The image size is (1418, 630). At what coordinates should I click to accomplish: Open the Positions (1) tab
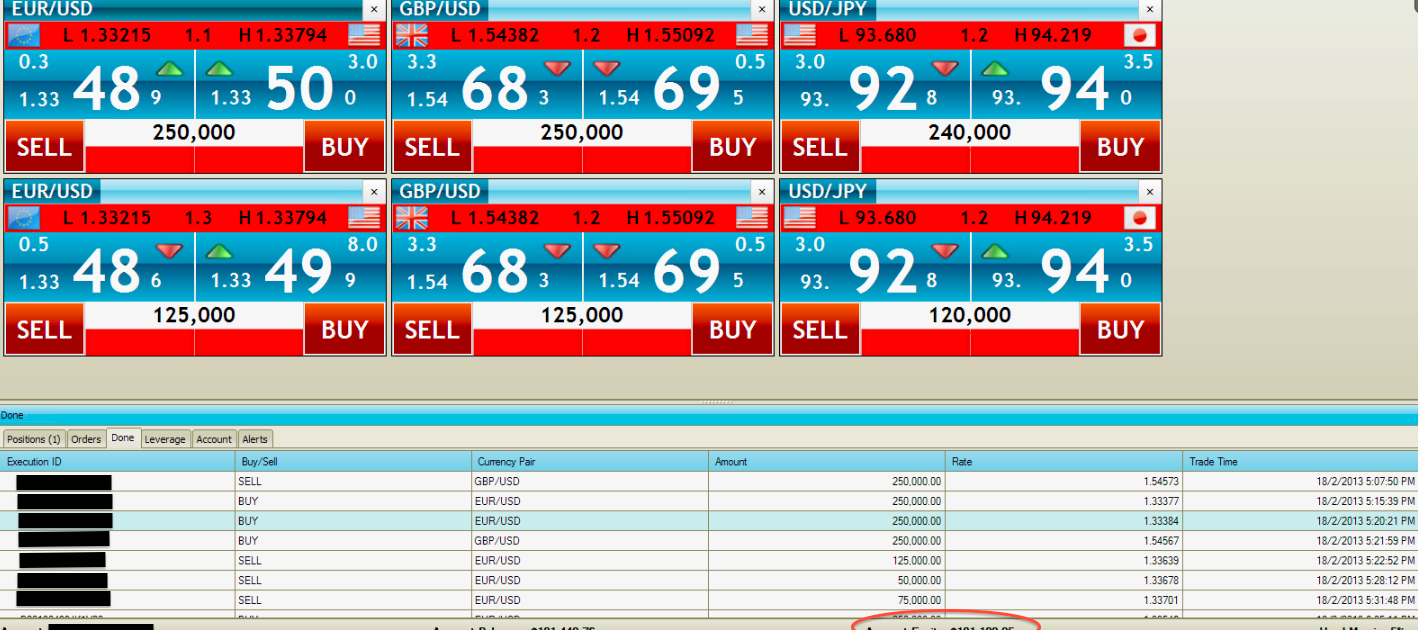click(34, 439)
